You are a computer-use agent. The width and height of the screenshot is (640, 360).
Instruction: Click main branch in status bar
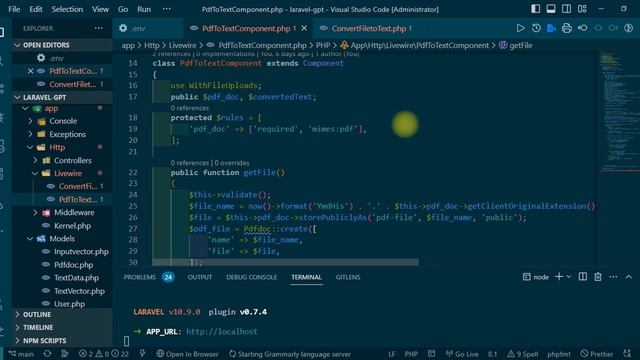coord(21,354)
